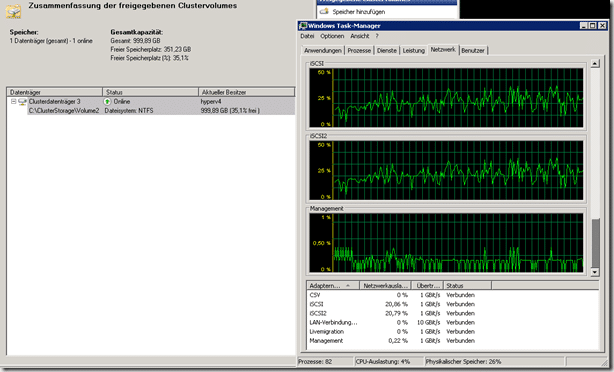Select the Netzwerk tab

pyautogui.click(x=443, y=49)
